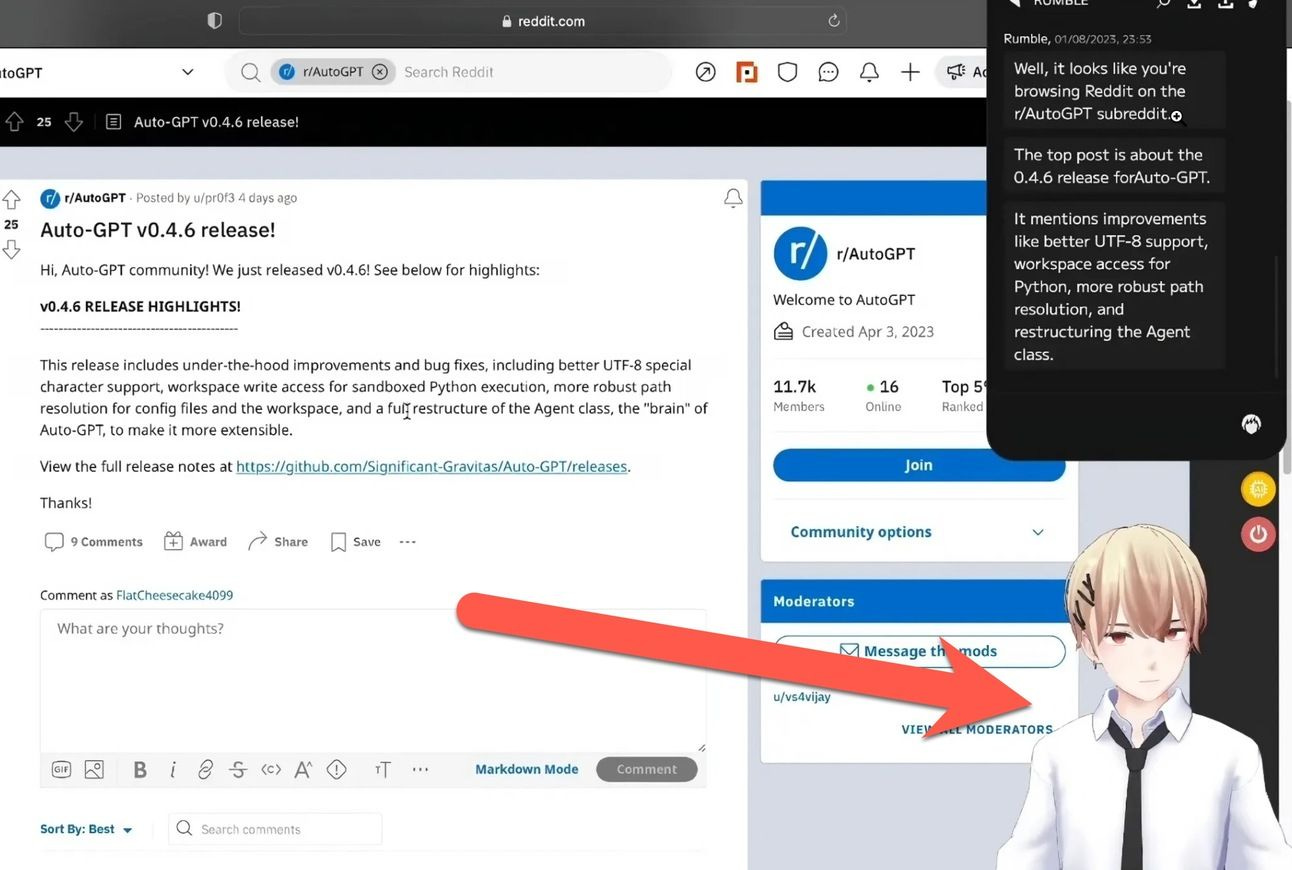
Task: Click the plus icon to create a post
Action: tap(910, 72)
